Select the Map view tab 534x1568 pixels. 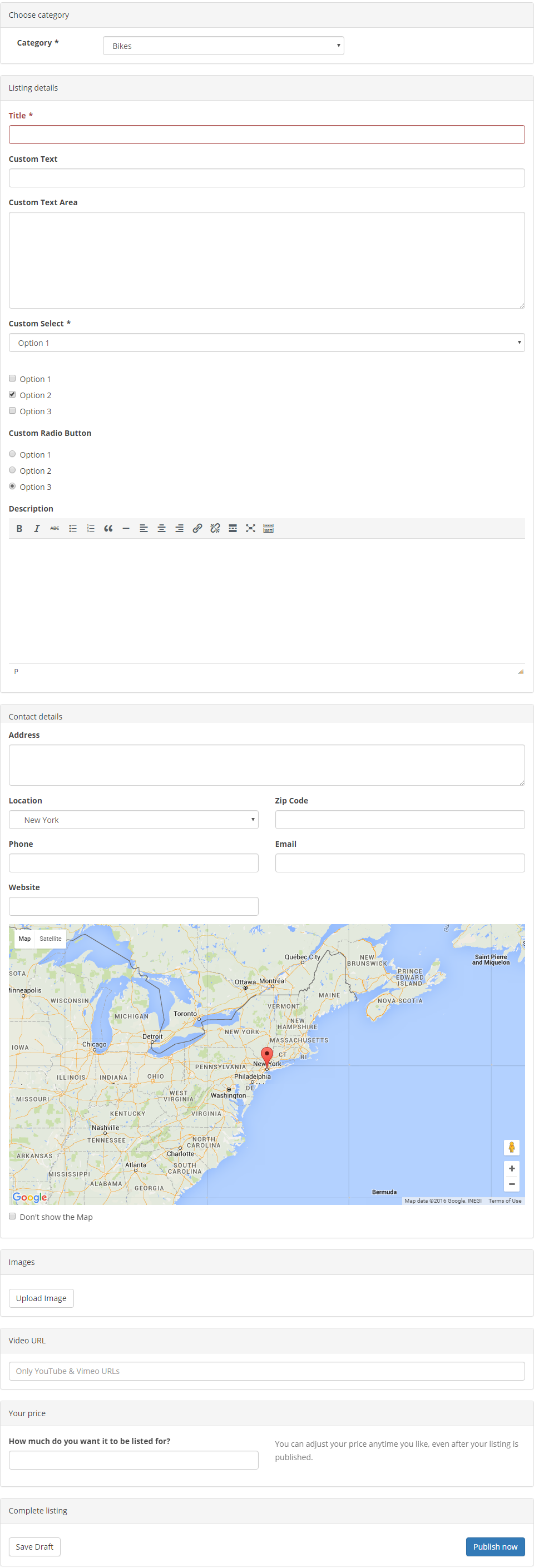[x=24, y=939]
